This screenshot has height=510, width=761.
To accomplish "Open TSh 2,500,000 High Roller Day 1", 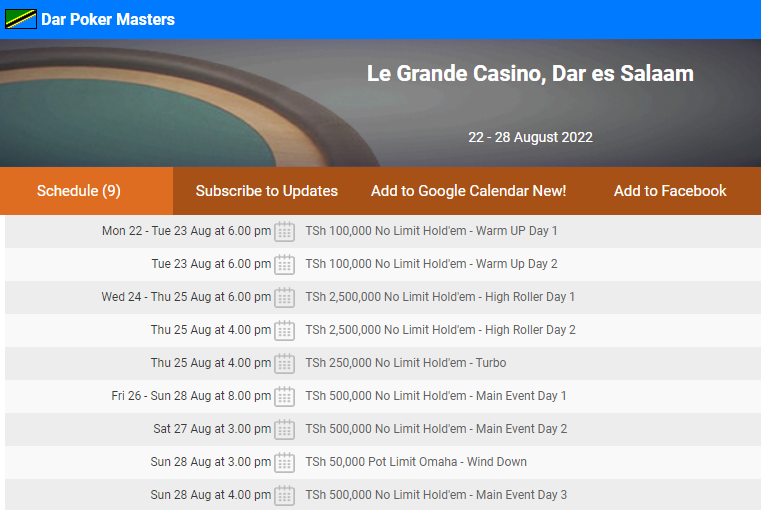I will 440,297.
